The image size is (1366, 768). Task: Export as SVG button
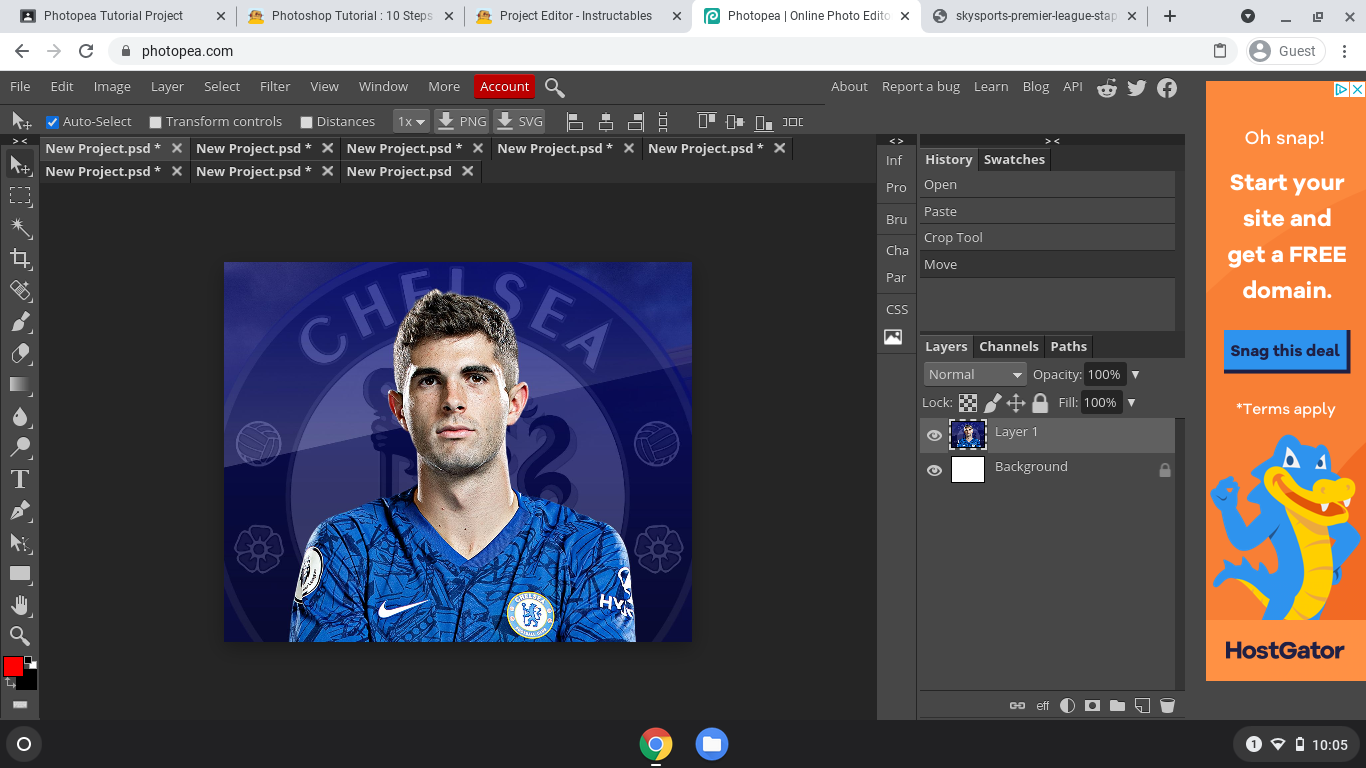point(519,122)
